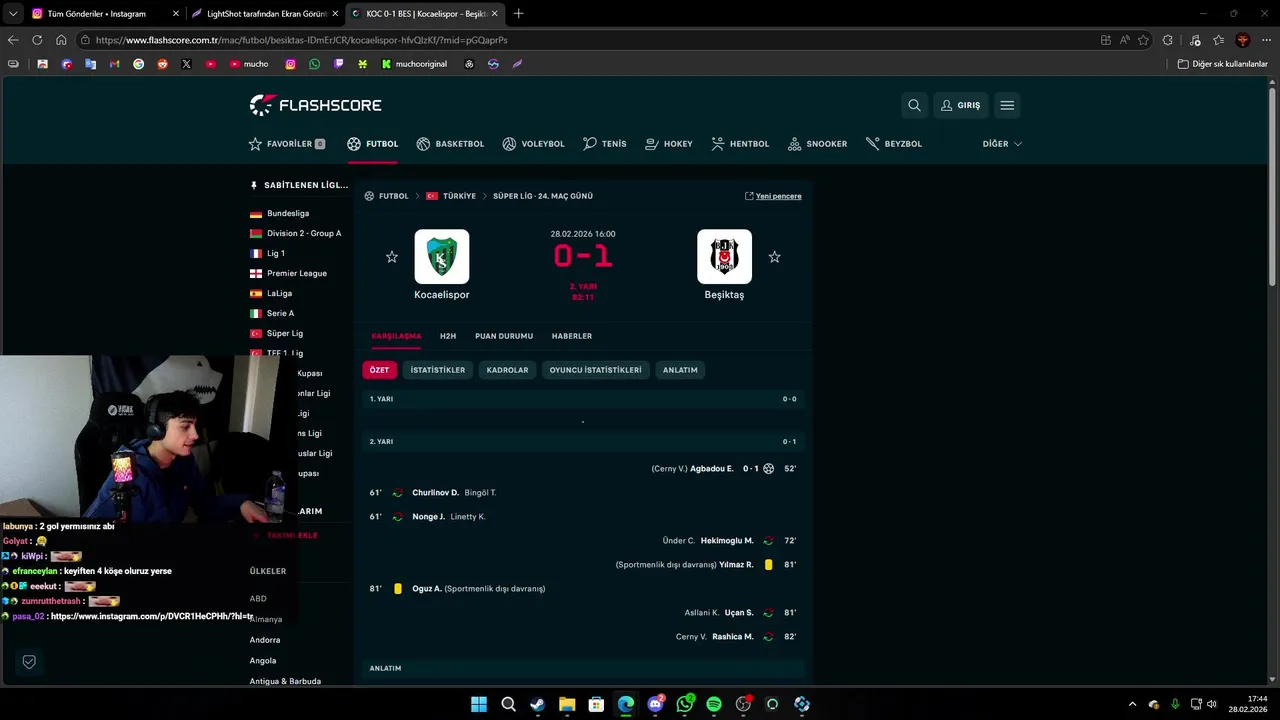Open Premier League in pinned leagues
This screenshot has width=1280, height=720.
point(296,273)
